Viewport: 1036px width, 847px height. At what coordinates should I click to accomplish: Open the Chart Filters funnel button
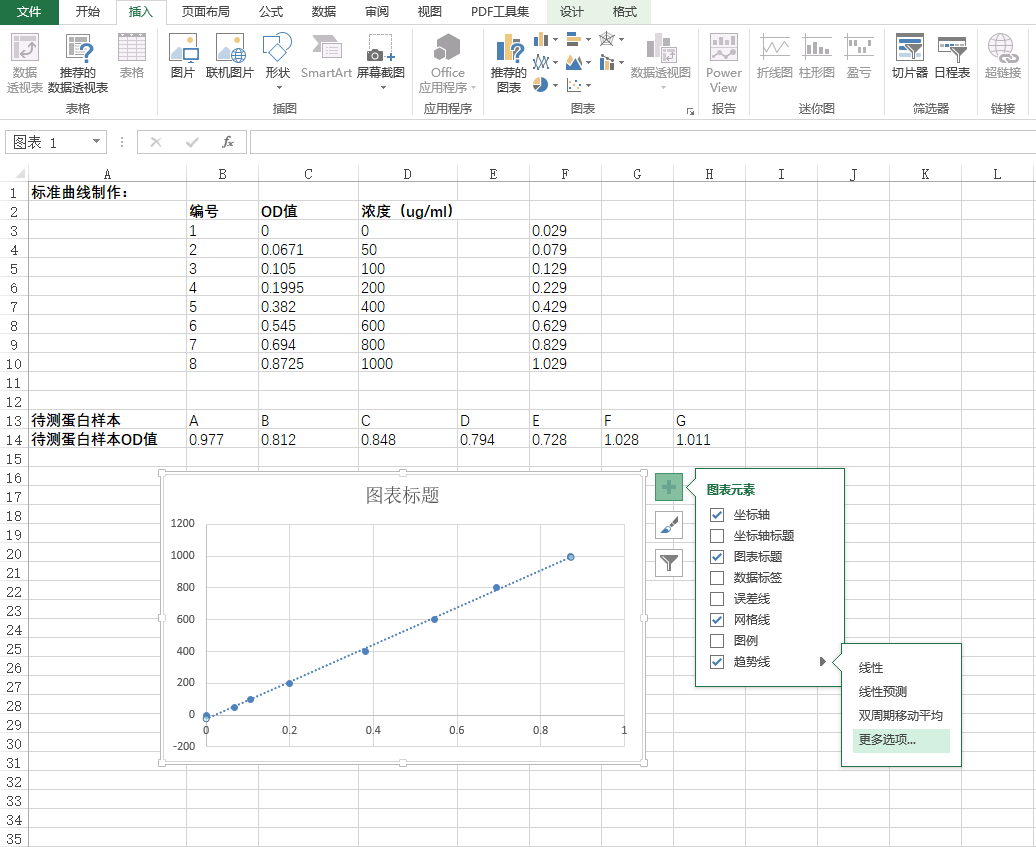[669, 563]
